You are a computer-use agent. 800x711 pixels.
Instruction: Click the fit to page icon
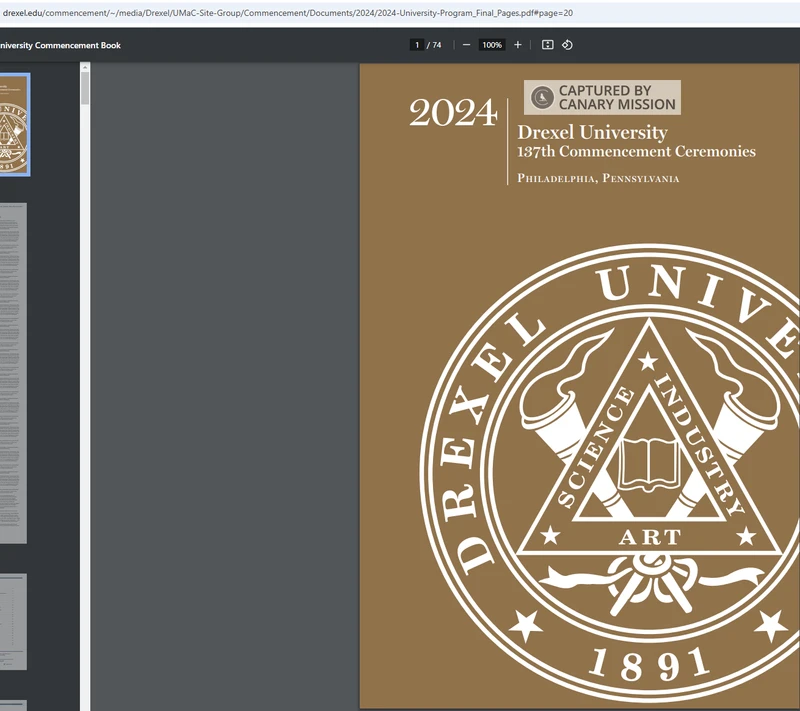[547, 45]
